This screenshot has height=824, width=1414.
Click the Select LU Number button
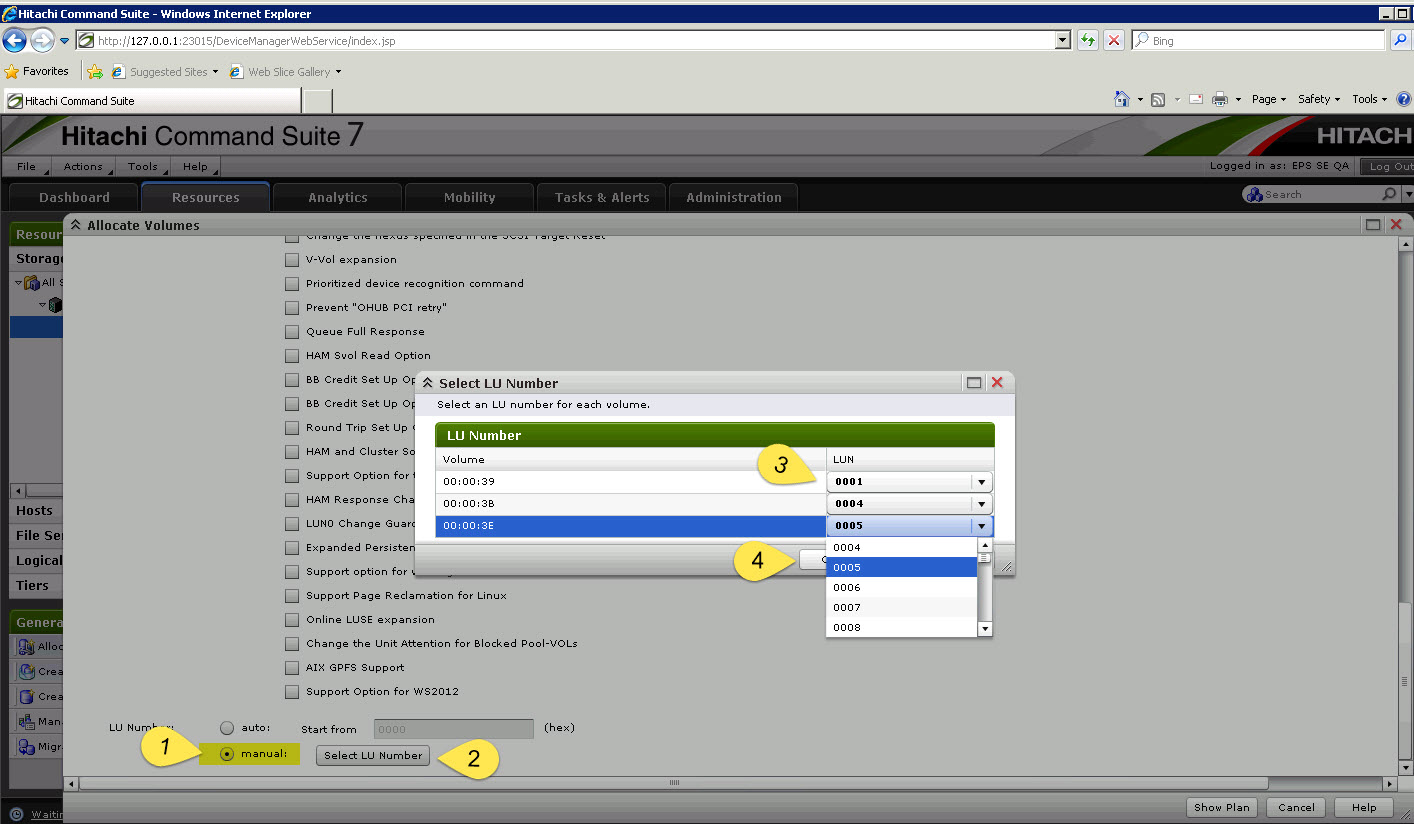(373, 755)
